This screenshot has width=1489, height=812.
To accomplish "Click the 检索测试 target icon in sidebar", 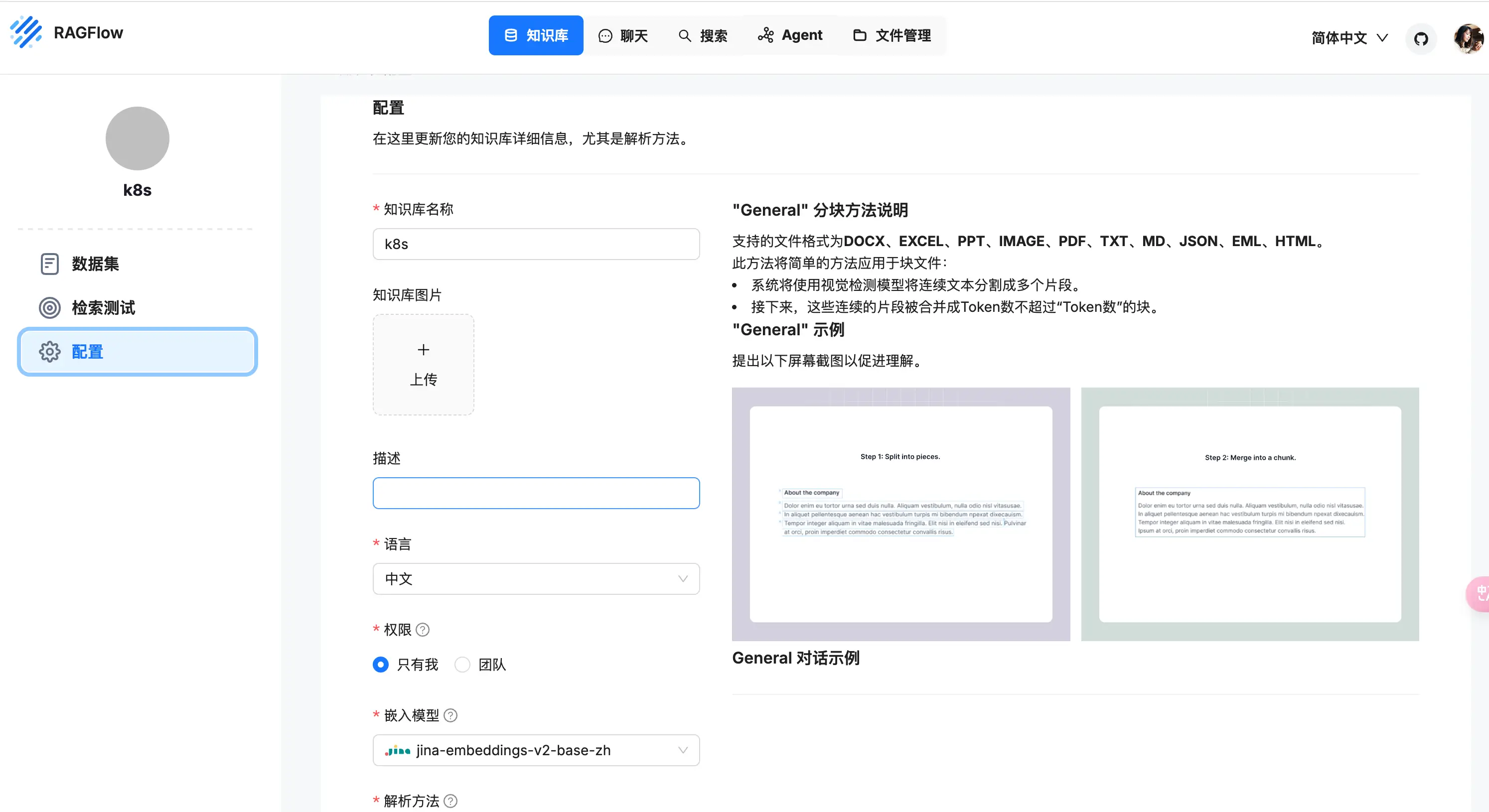I will pos(50,307).
